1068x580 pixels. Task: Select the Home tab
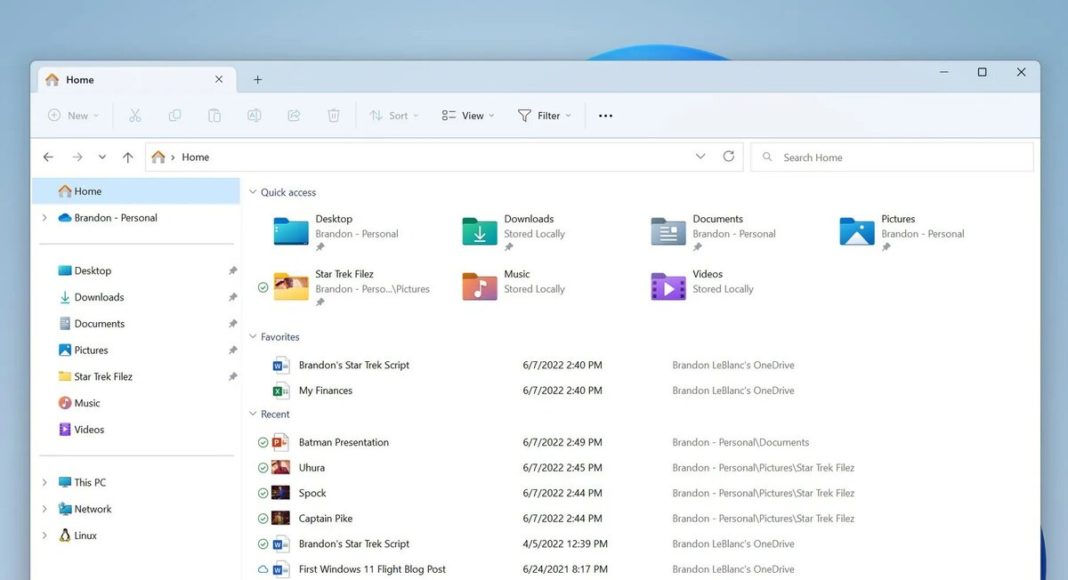[137, 80]
